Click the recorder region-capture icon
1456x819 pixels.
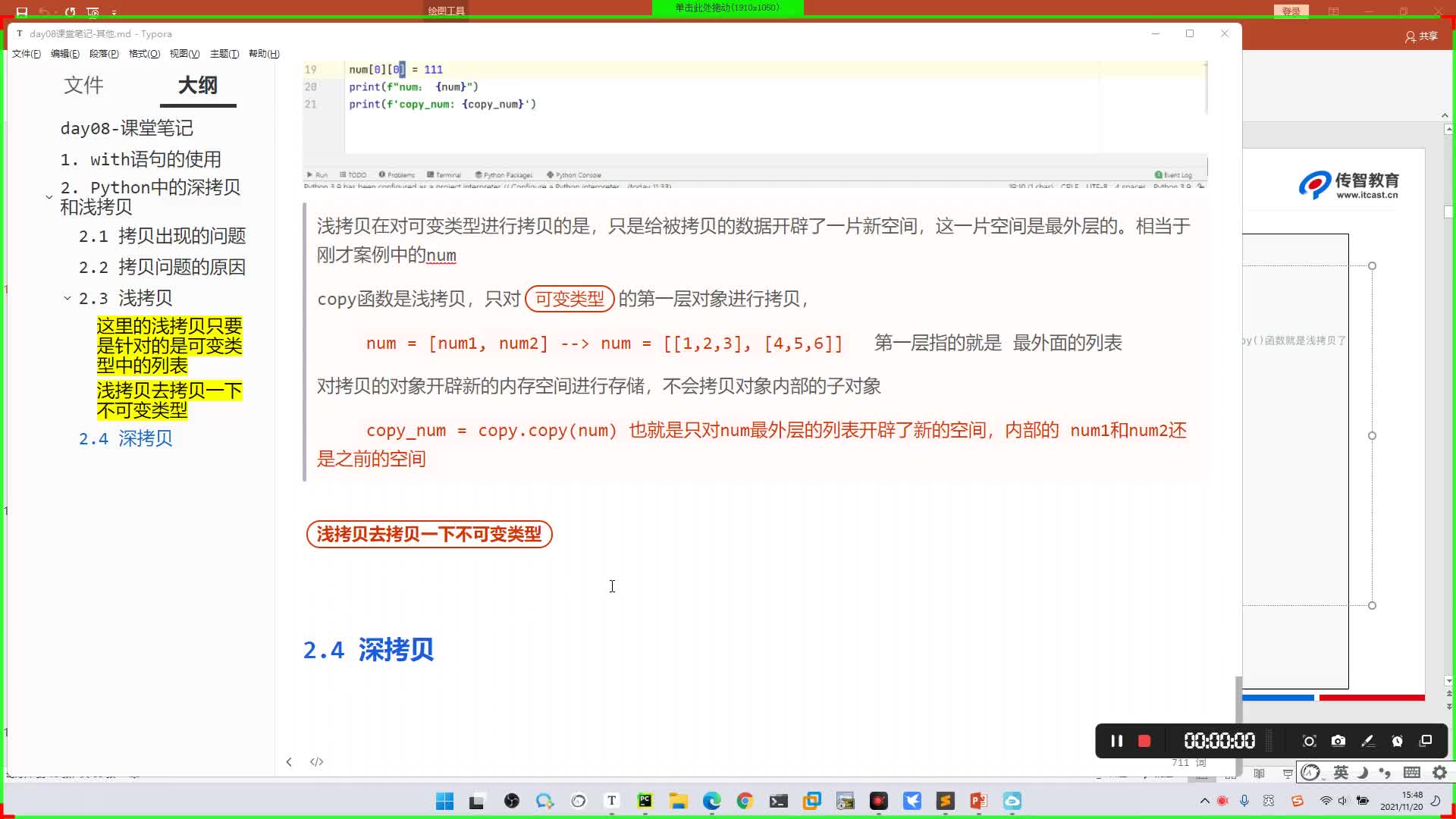[1309, 741]
